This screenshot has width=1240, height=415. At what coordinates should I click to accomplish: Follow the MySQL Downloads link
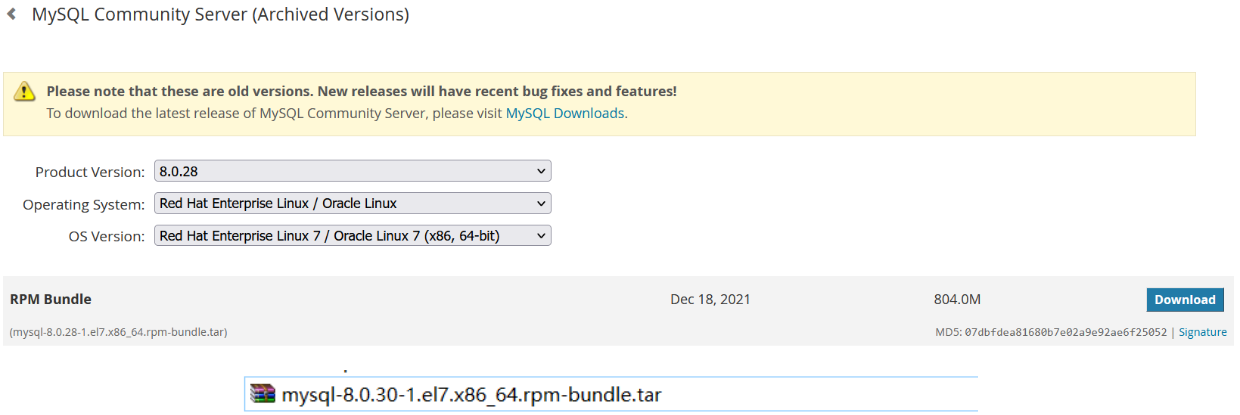tap(565, 113)
